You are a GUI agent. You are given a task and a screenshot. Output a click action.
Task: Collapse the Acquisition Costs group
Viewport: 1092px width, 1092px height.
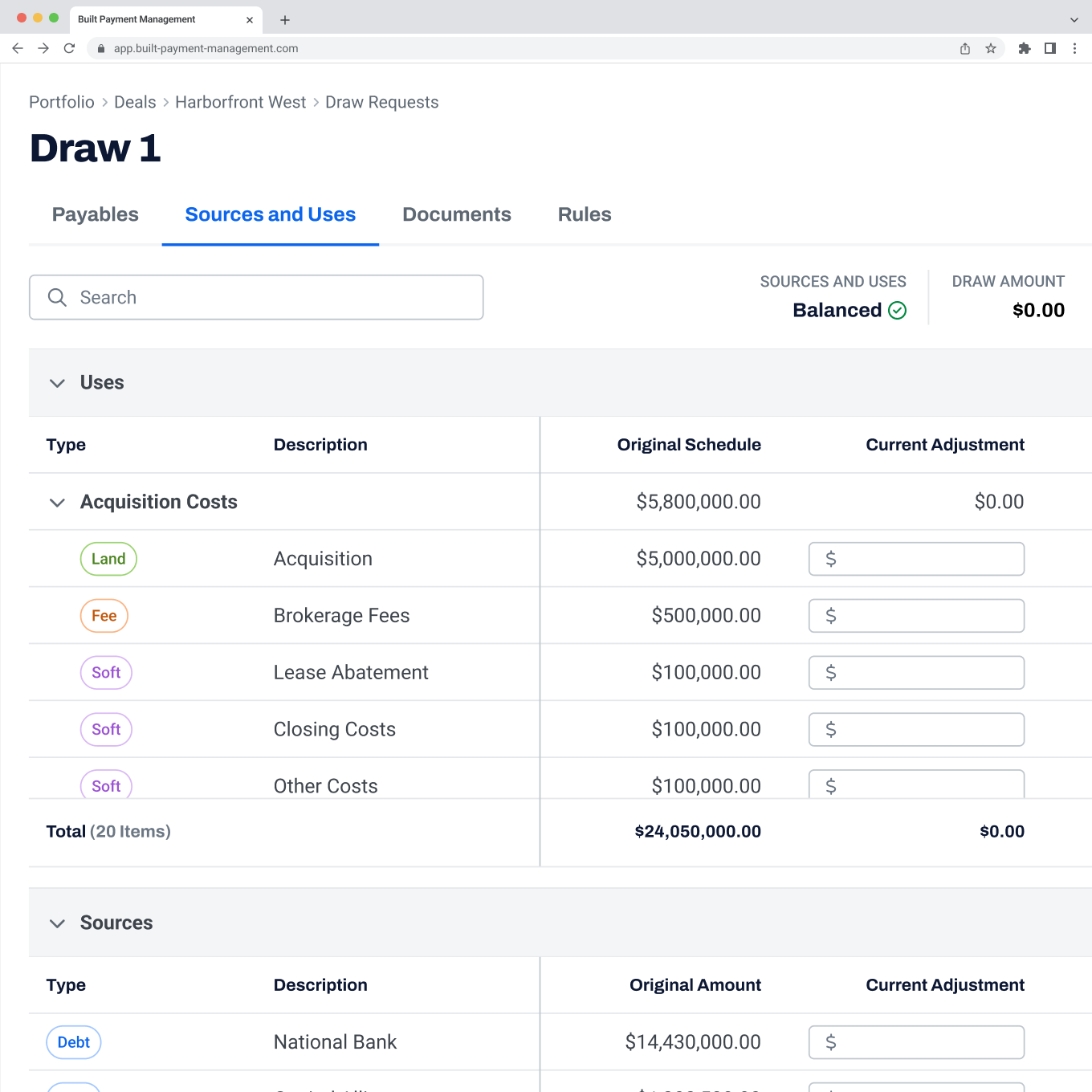57,503
